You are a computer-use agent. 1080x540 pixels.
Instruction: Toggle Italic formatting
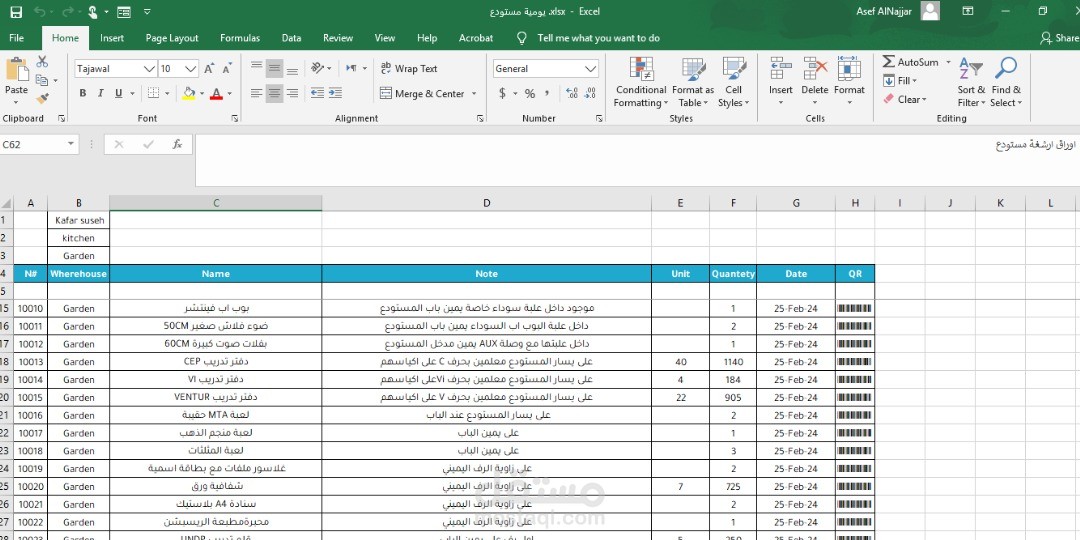[x=101, y=93]
